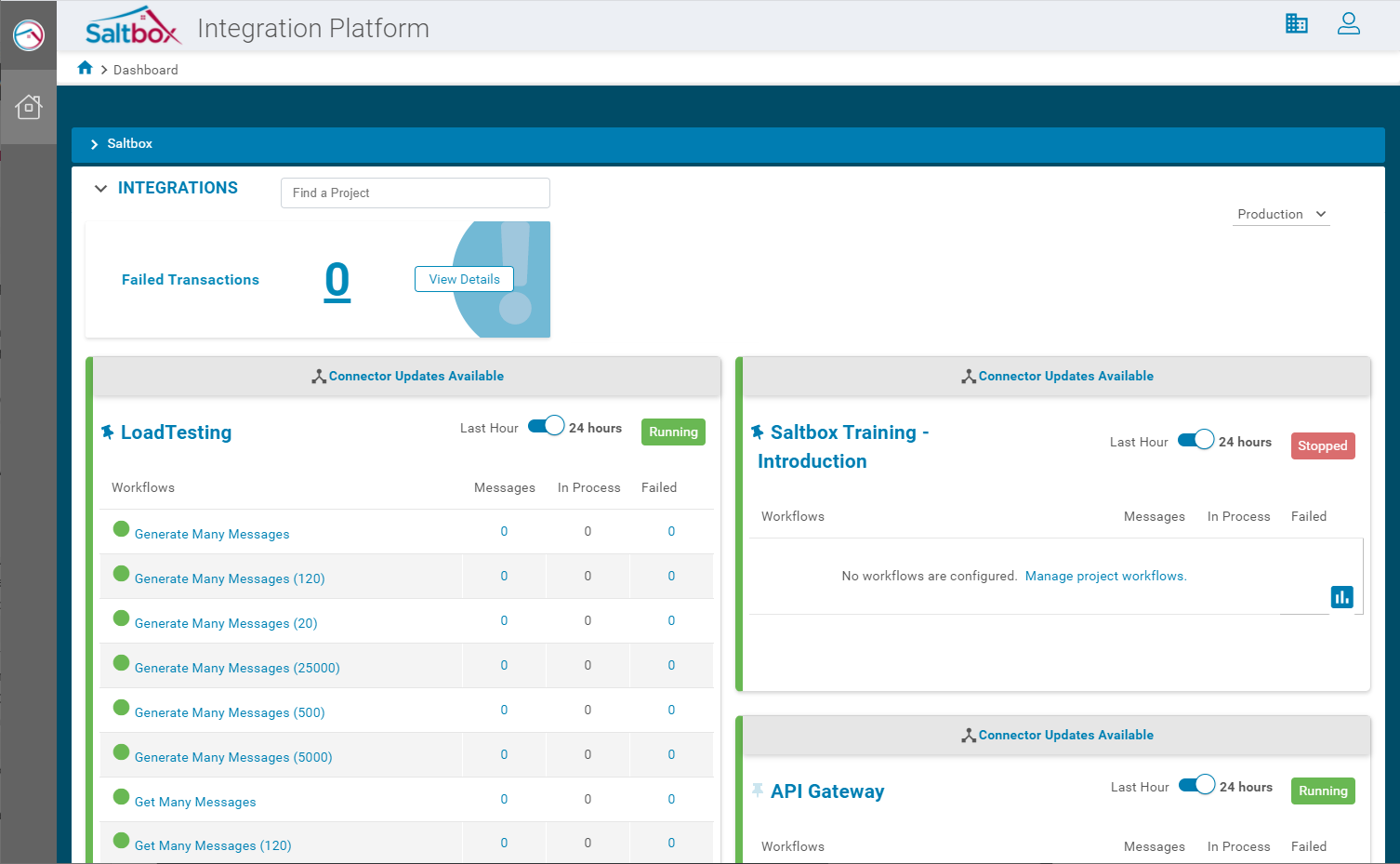Image resolution: width=1400 pixels, height=864 pixels.
Task: Unpin the Saltbox Training project pin icon
Action: 757,432
